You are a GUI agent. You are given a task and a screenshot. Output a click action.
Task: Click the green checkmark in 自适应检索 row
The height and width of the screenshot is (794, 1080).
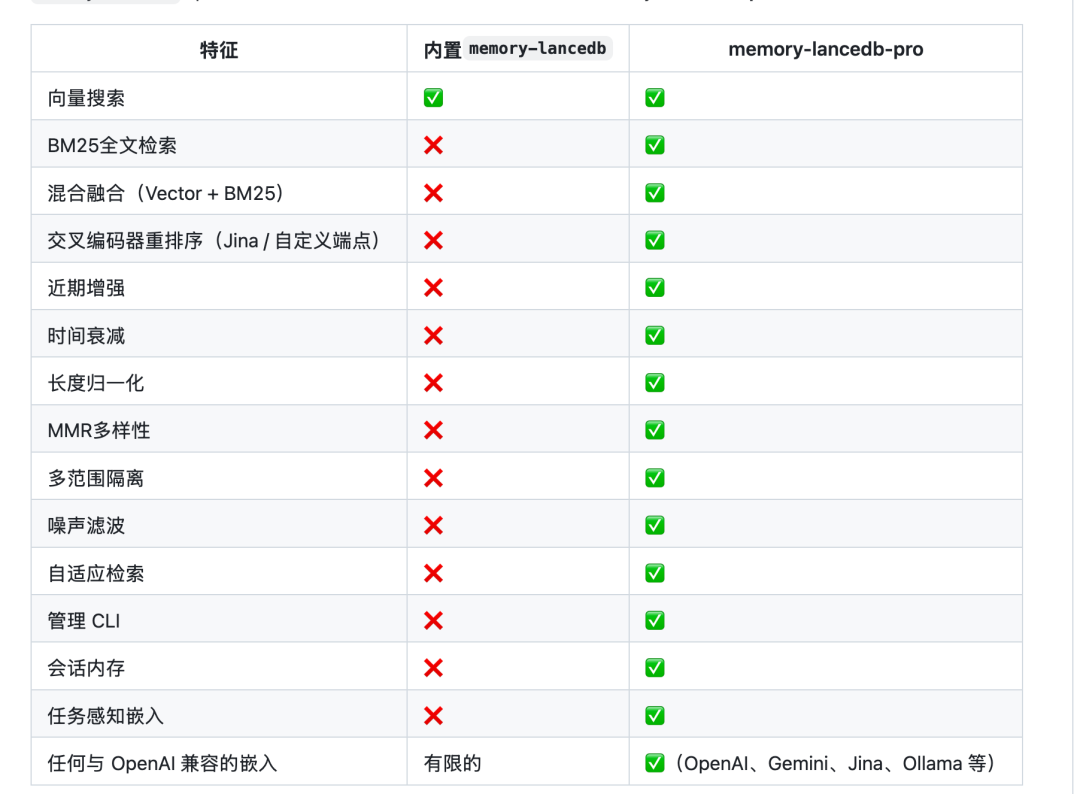(655, 573)
